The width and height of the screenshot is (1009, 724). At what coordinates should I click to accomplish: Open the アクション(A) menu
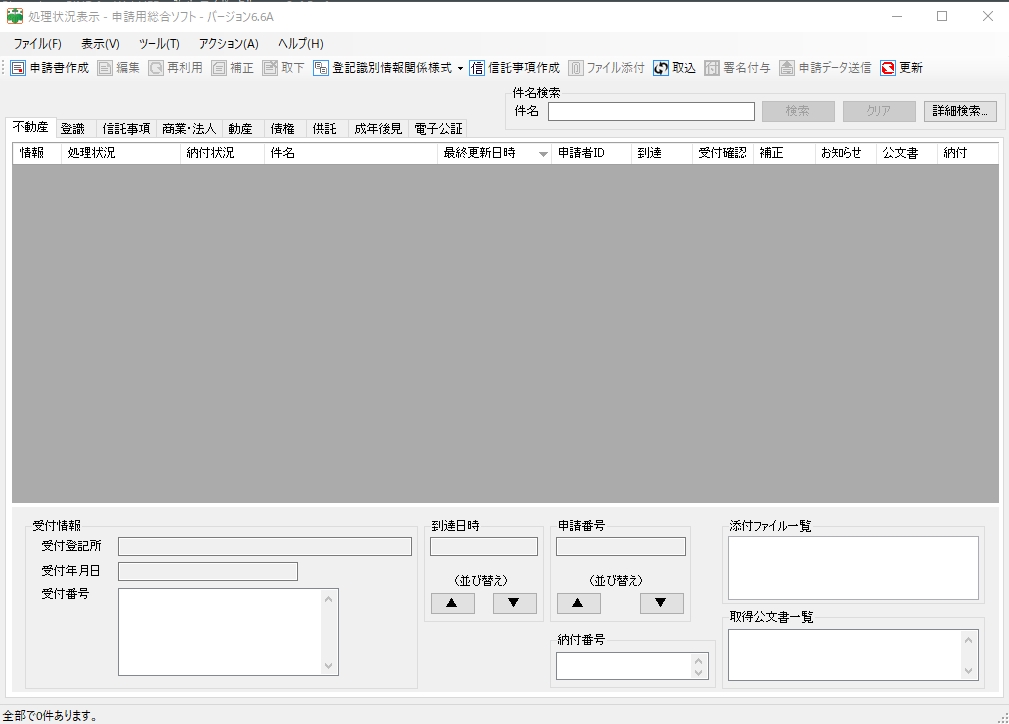click(x=228, y=44)
